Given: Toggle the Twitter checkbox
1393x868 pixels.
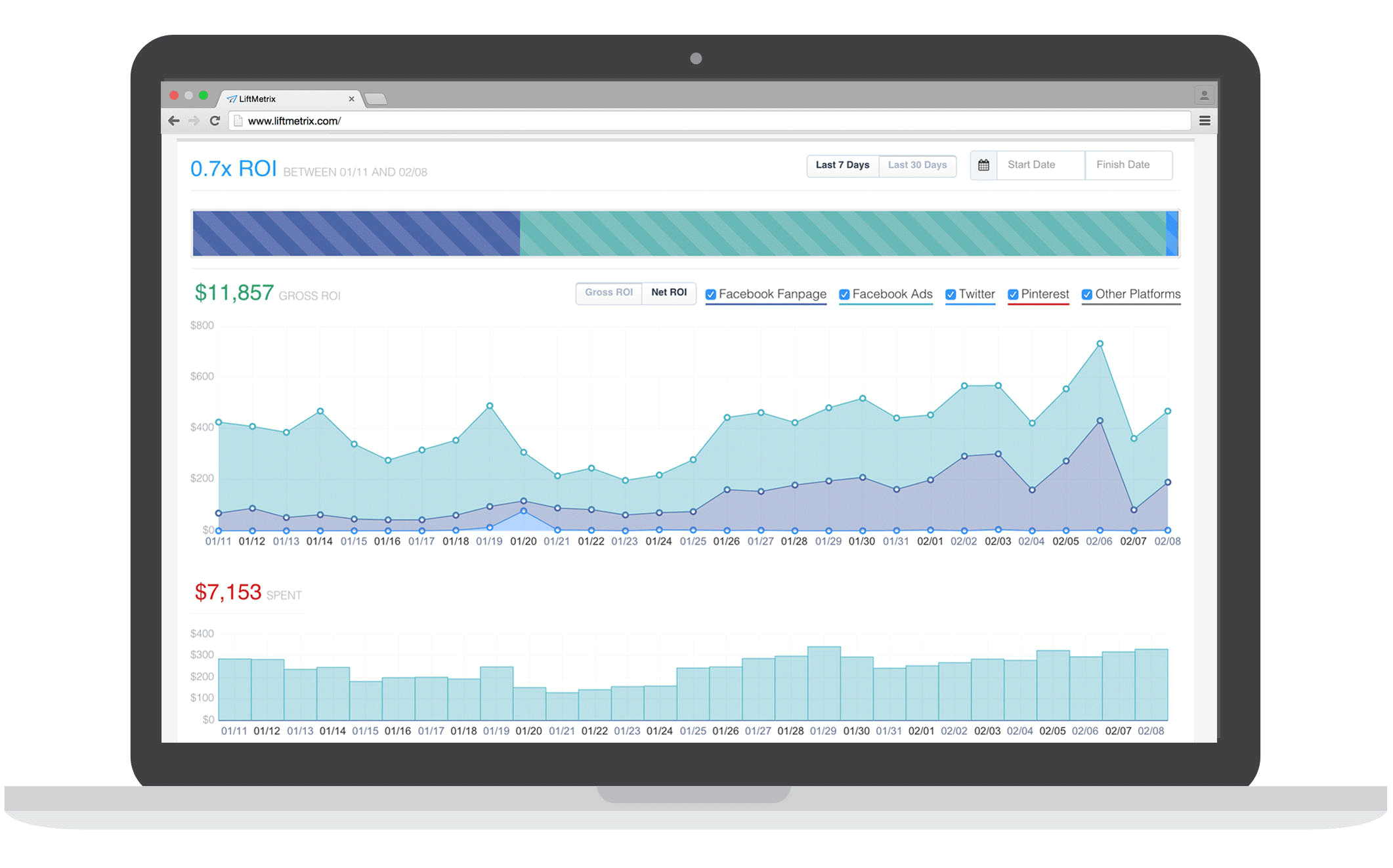Looking at the screenshot, I should [x=950, y=295].
